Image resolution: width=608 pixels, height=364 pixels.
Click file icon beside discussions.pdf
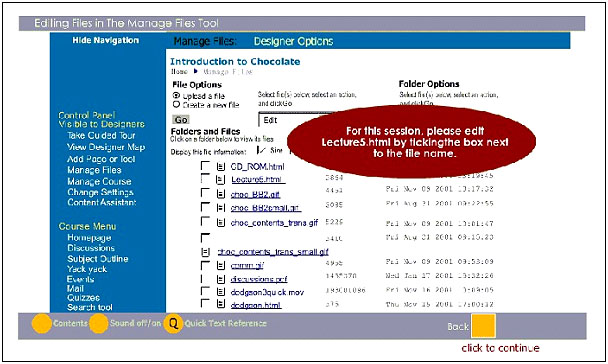[x=221, y=279]
